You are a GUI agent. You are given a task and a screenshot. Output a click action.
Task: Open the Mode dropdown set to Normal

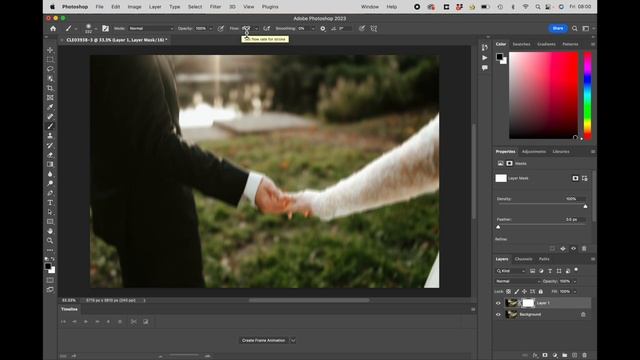[x=151, y=29]
